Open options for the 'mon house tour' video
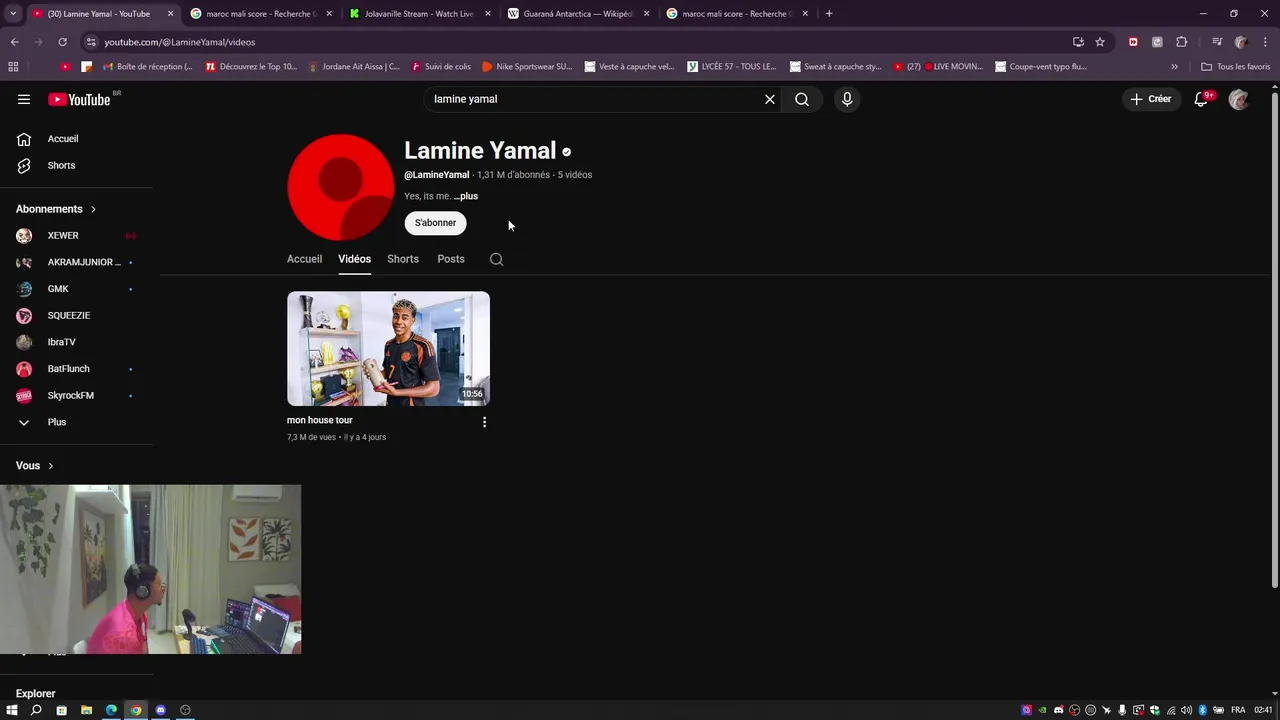 (484, 422)
